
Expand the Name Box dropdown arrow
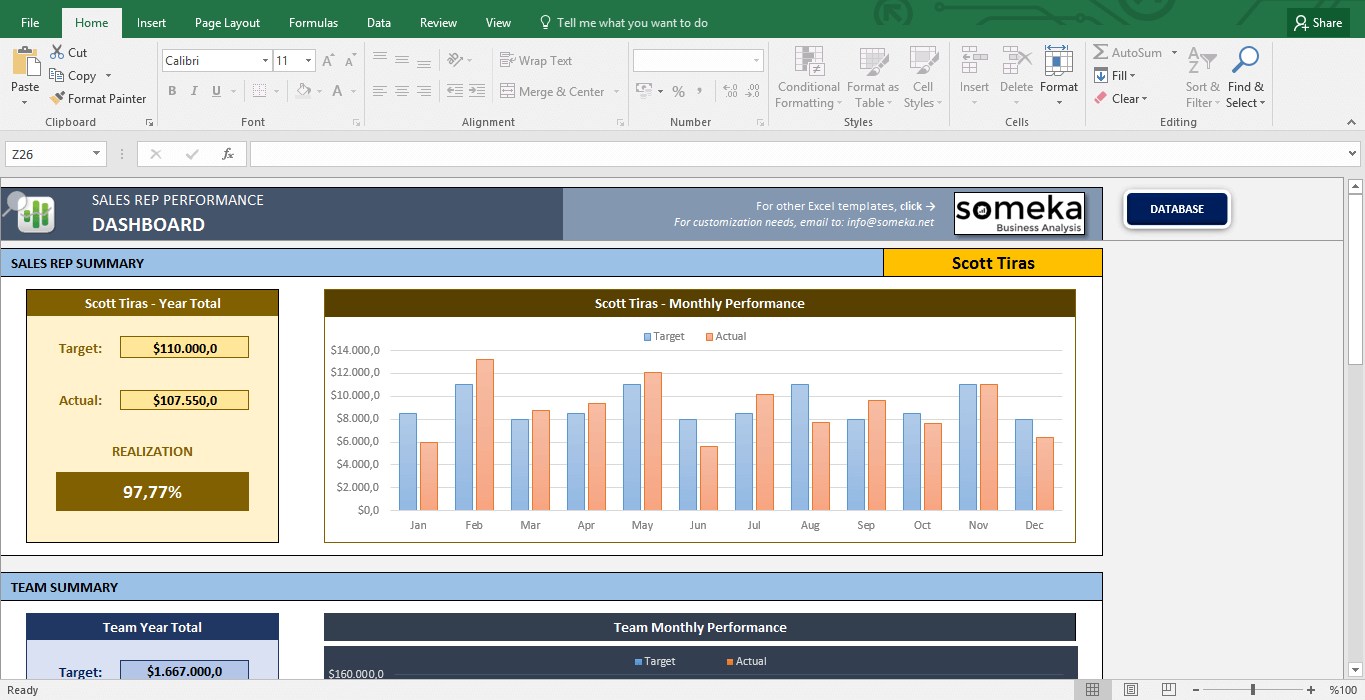(x=97, y=154)
